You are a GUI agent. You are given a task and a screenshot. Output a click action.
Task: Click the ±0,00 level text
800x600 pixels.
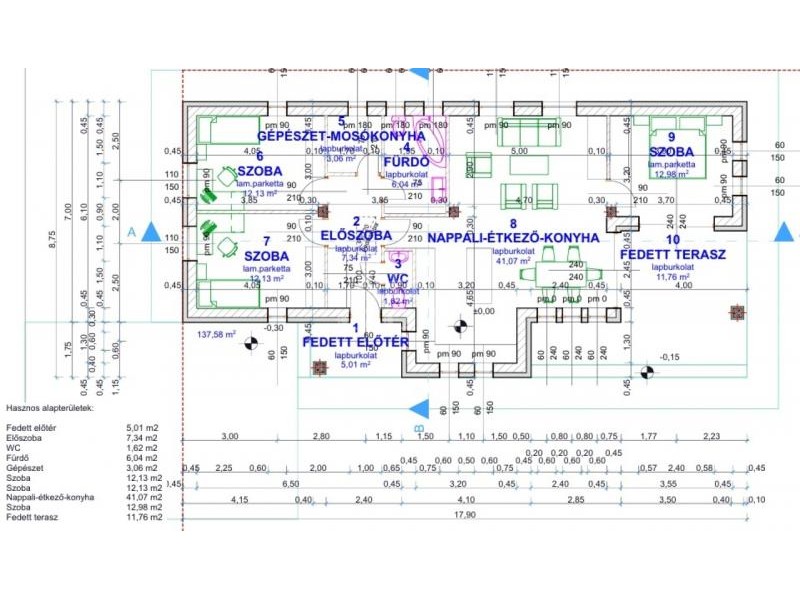pos(483,311)
